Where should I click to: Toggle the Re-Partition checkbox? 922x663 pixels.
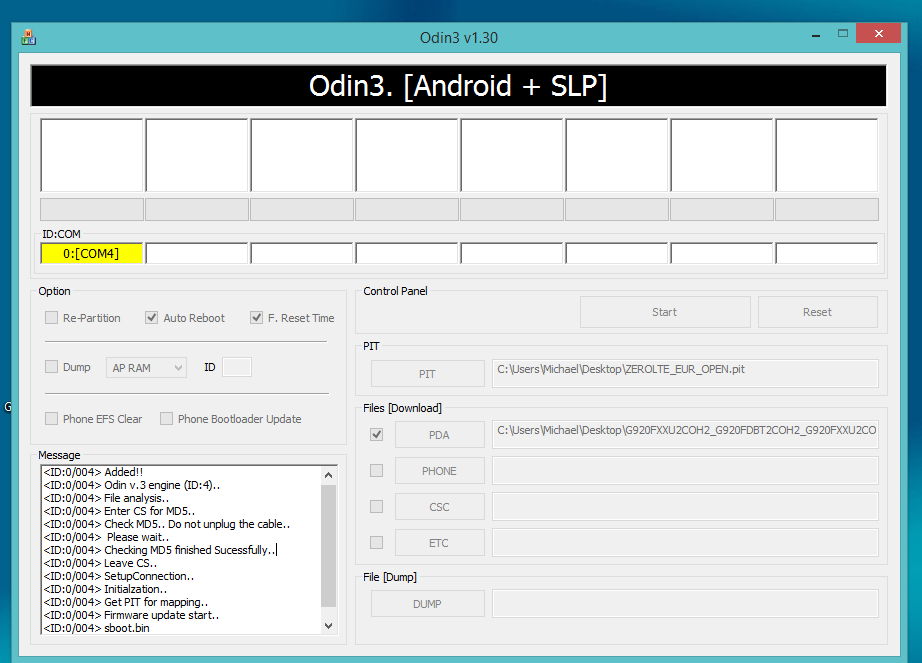(52, 318)
